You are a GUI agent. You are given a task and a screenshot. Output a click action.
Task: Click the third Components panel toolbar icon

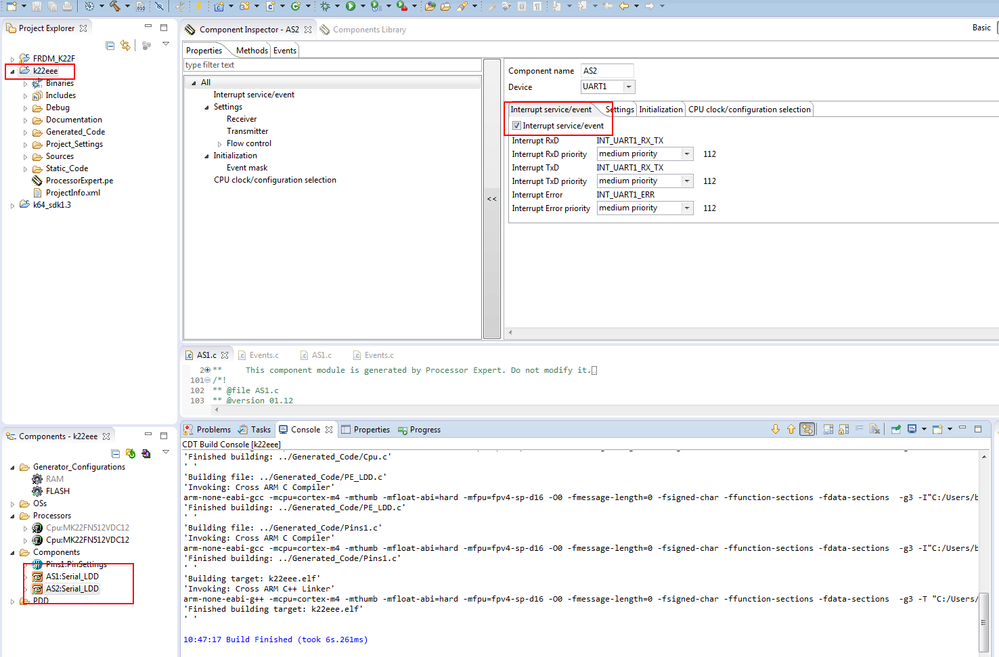point(146,454)
